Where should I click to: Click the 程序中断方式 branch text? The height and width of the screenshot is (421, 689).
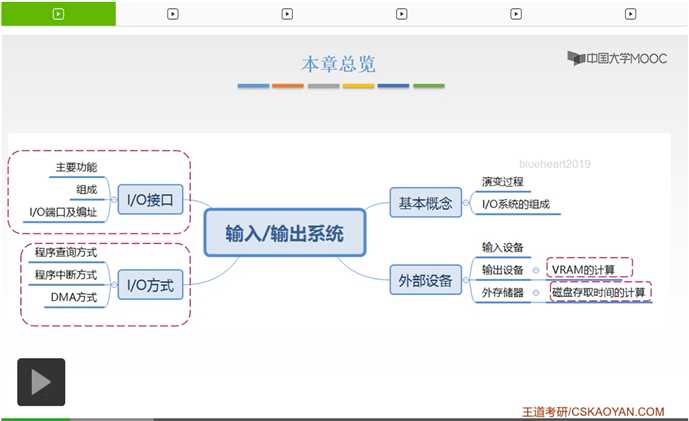pyautogui.click(x=66, y=275)
